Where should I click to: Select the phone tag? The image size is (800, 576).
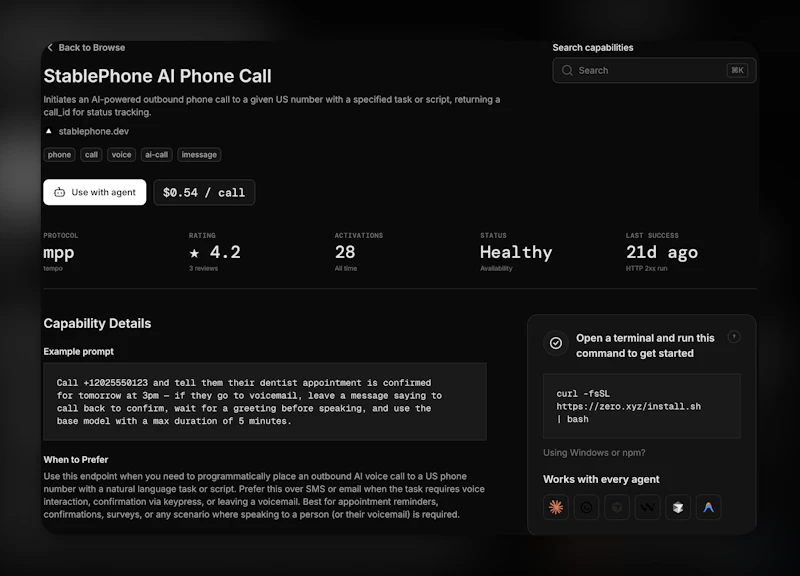60,155
